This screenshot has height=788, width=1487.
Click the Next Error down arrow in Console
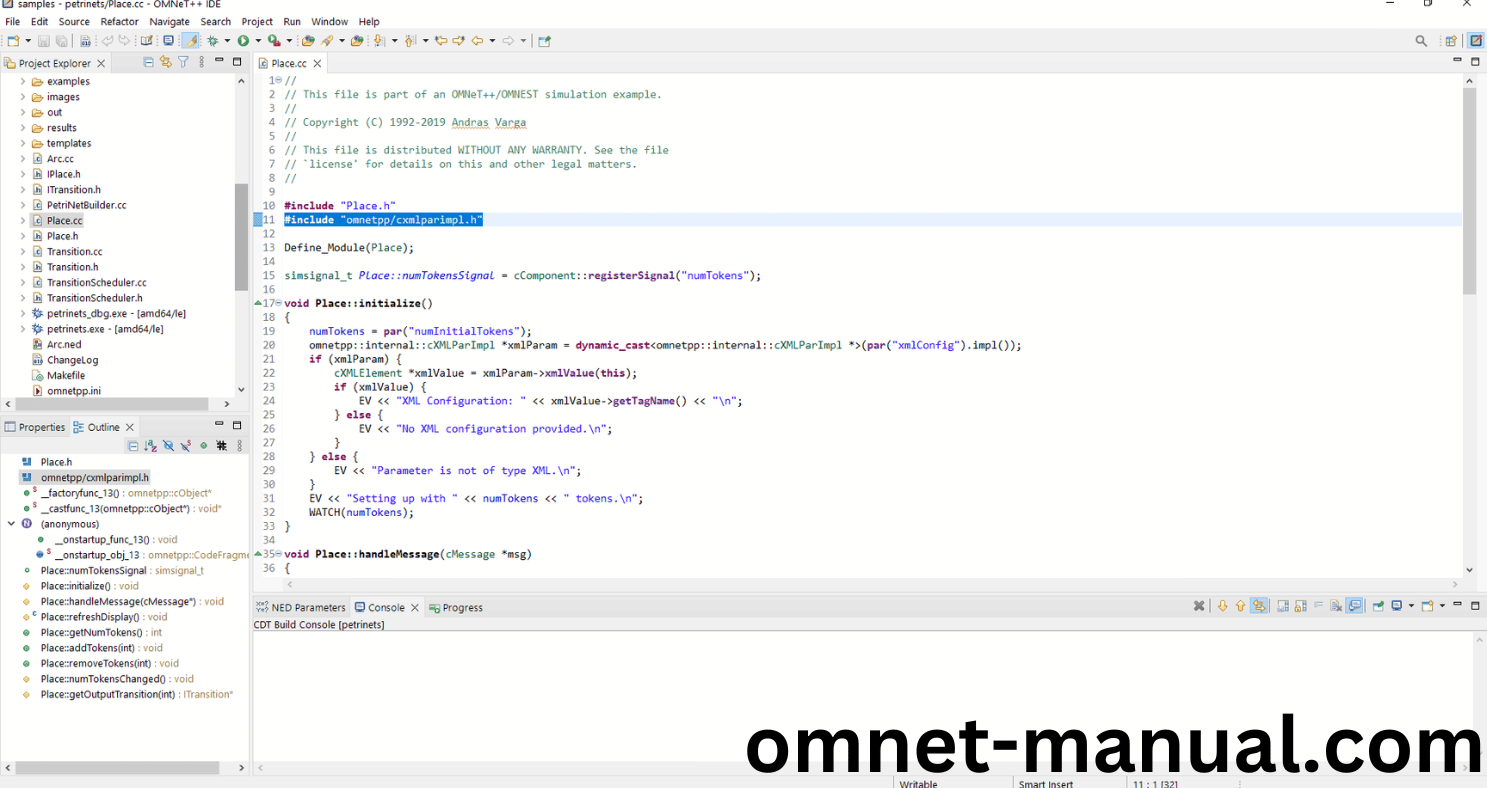[1222, 606]
